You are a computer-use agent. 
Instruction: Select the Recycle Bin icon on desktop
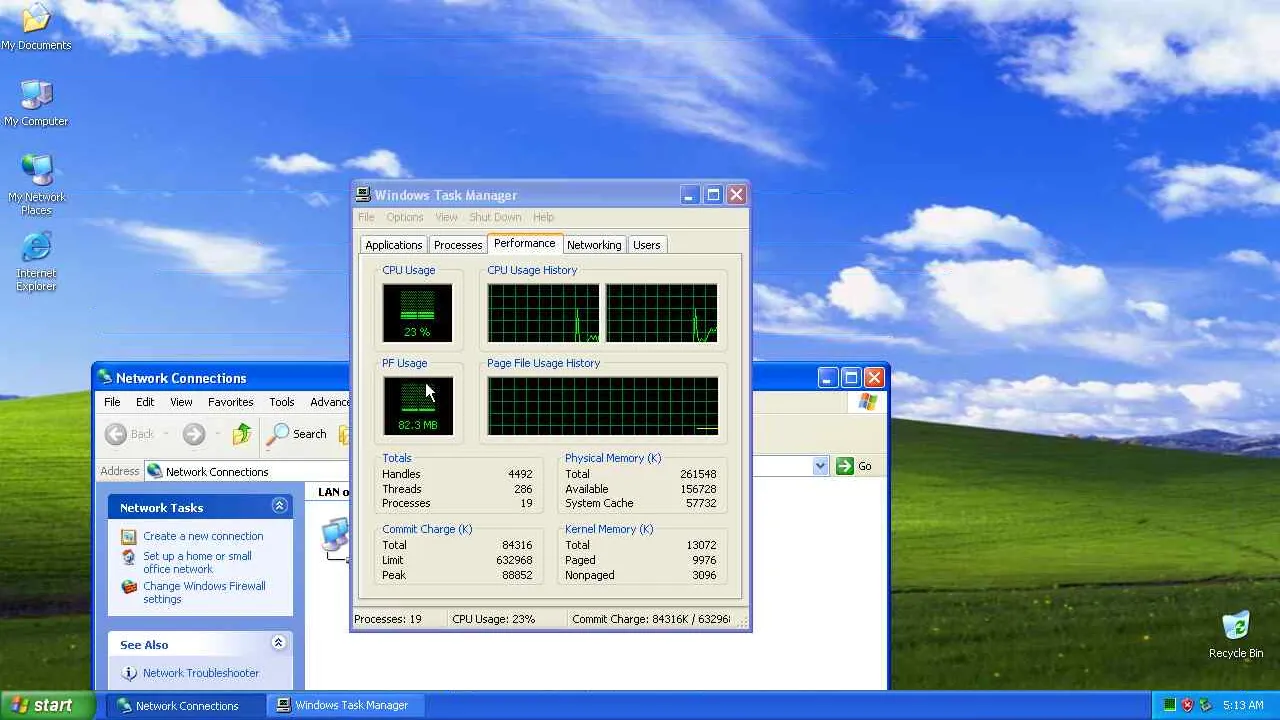(1236, 635)
